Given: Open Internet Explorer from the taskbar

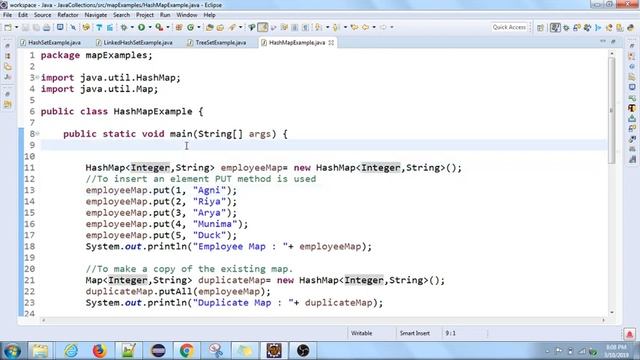Looking at the screenshot, I should click(71, 351).
